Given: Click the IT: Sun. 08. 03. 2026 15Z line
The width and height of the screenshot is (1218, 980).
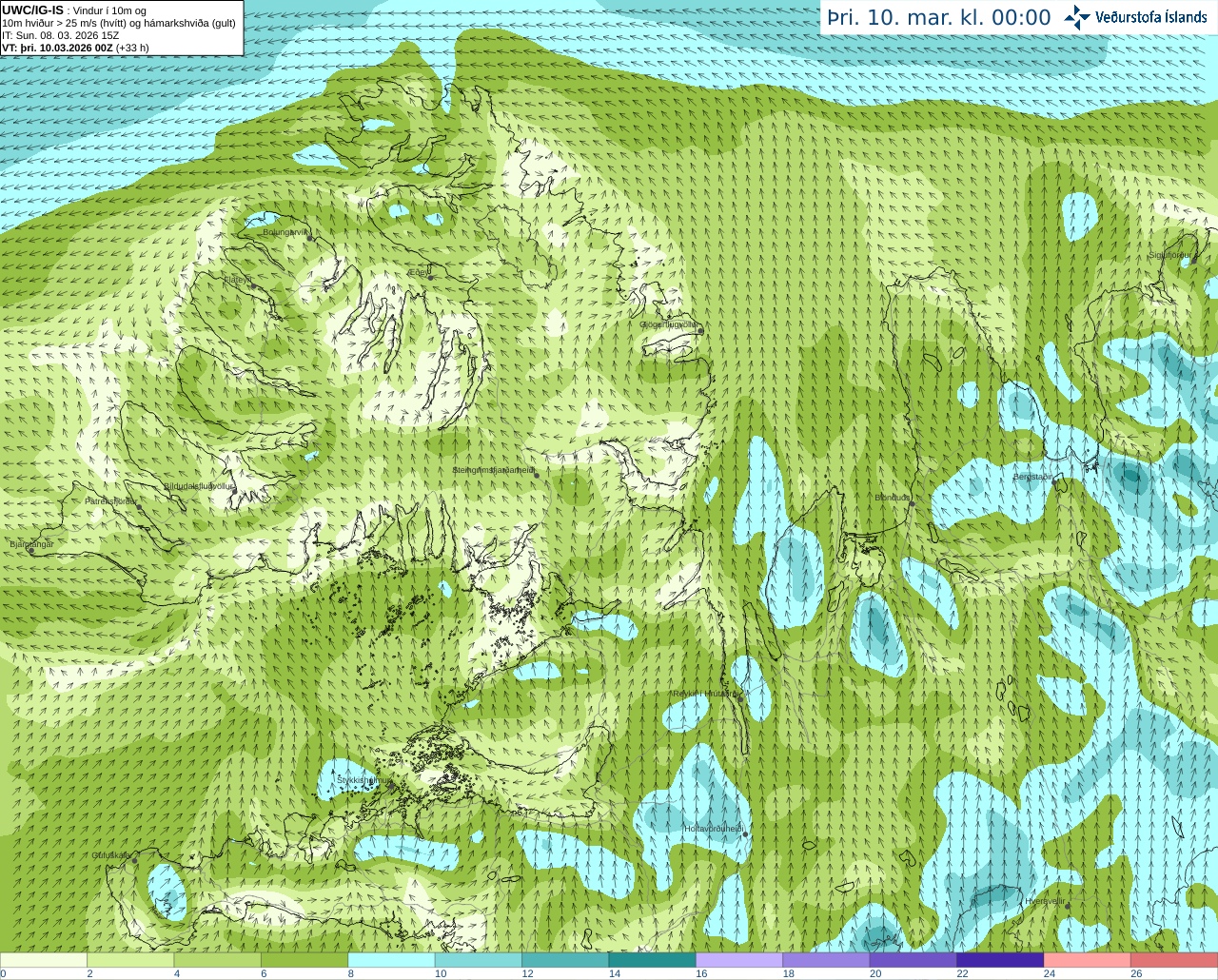Looking at the screenshot, I should 60,35.
